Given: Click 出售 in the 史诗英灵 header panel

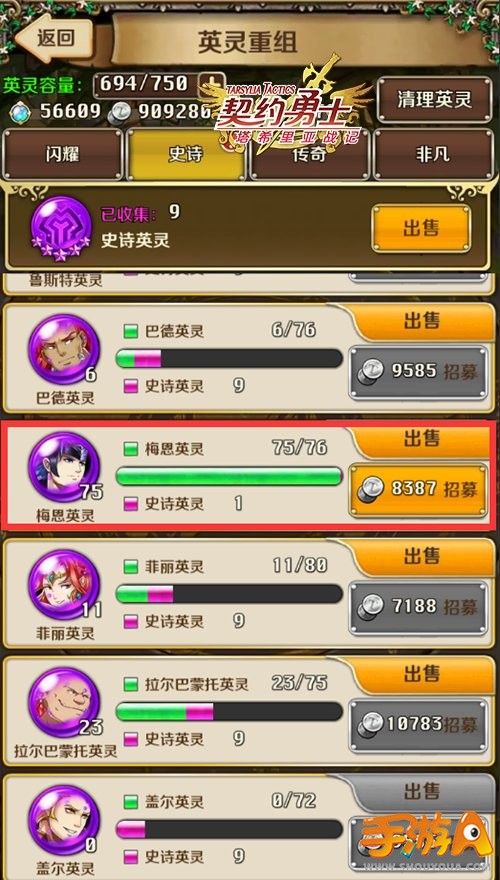Looking at the screenshot, I should pyautogui.click(x=421, y=228).
